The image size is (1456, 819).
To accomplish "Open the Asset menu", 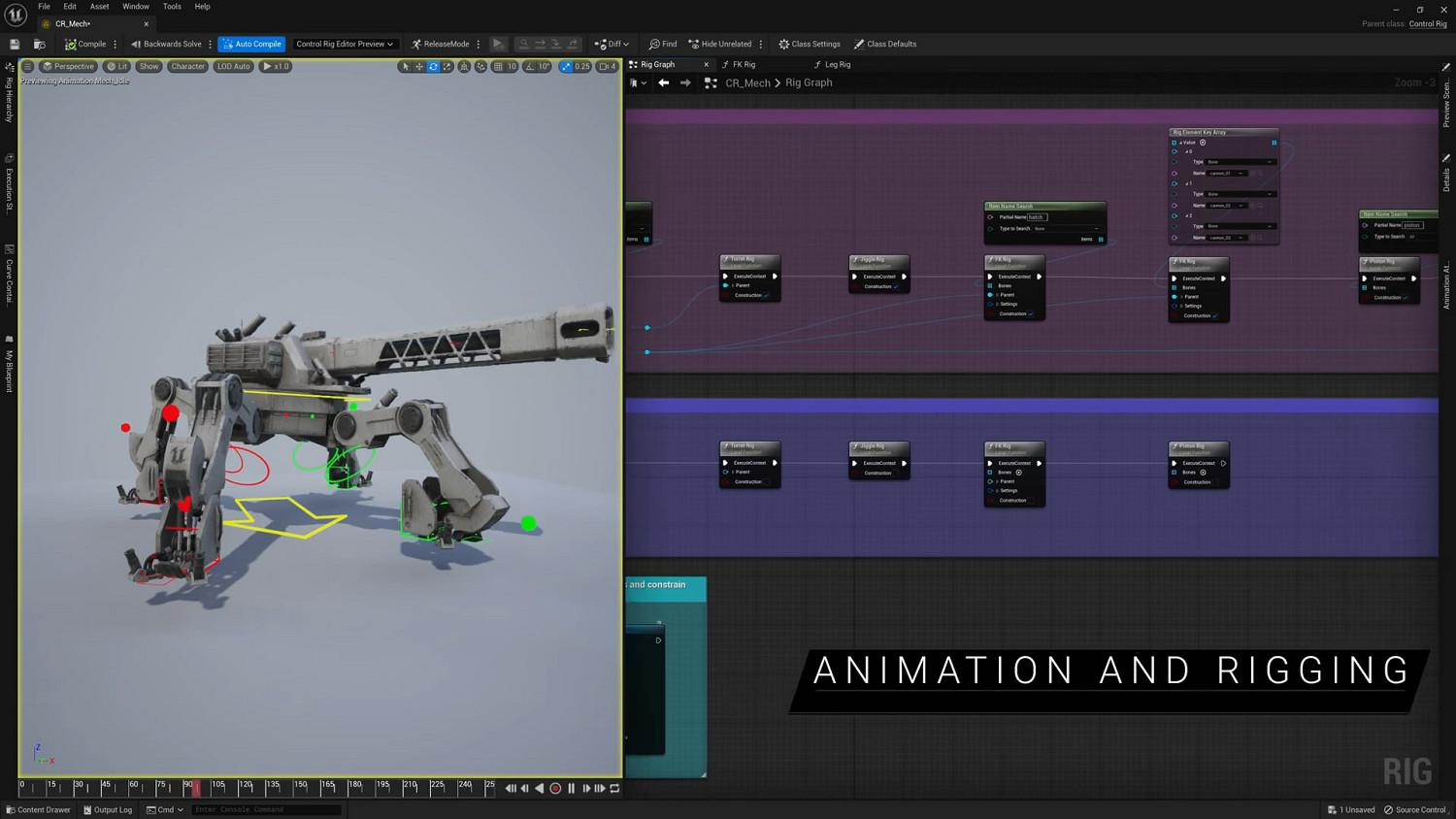I will 99,7.
